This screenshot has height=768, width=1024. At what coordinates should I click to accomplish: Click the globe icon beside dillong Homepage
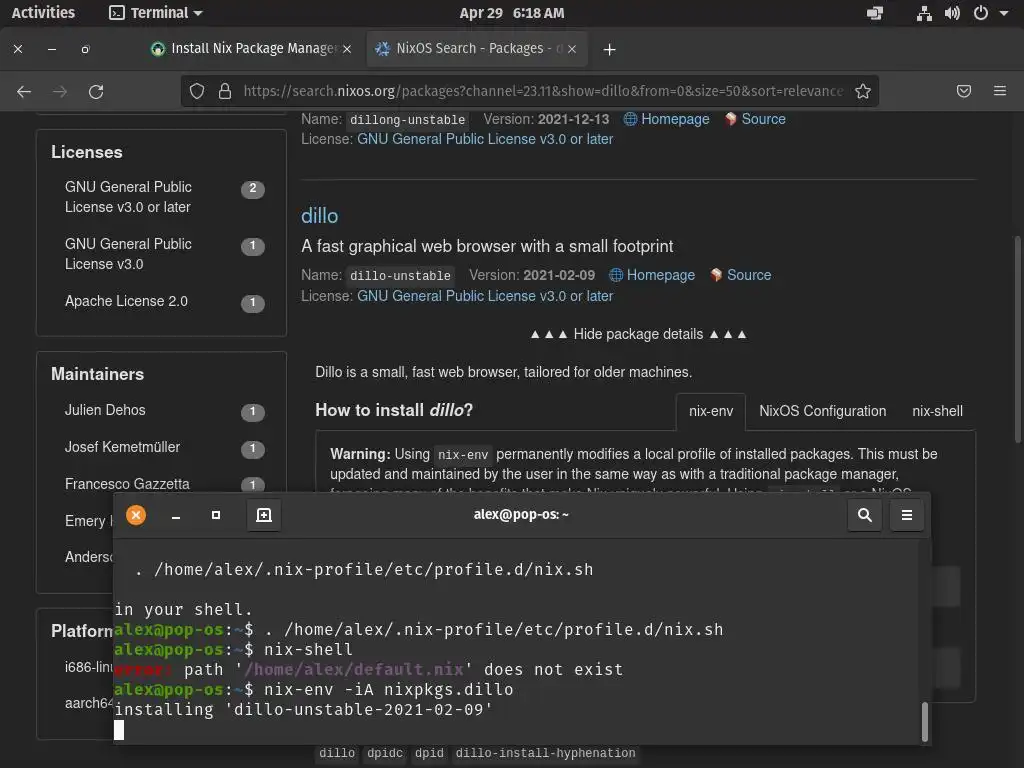click(x=630, y=119)
